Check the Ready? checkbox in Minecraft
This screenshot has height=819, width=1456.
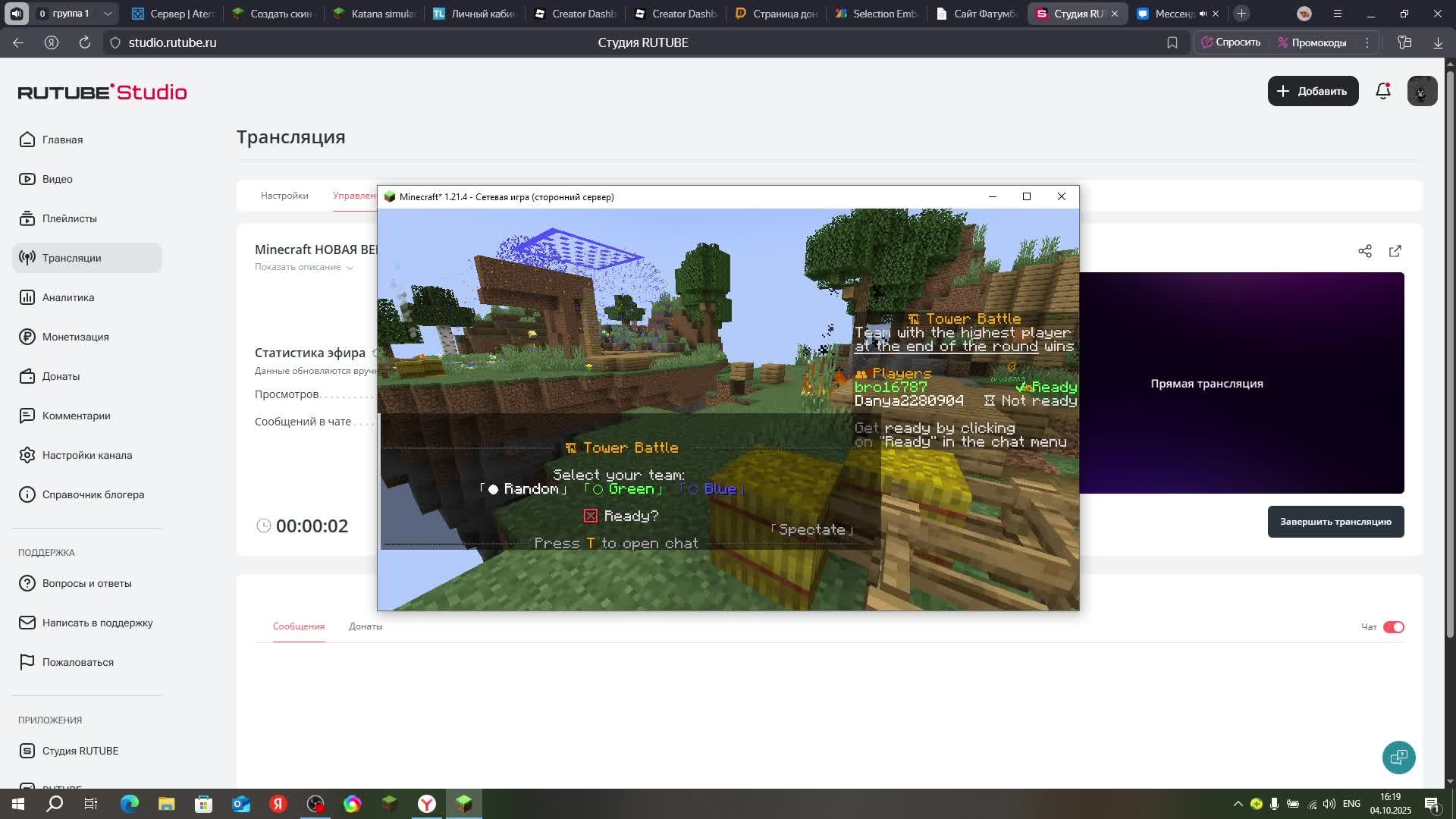coord(591,516)
